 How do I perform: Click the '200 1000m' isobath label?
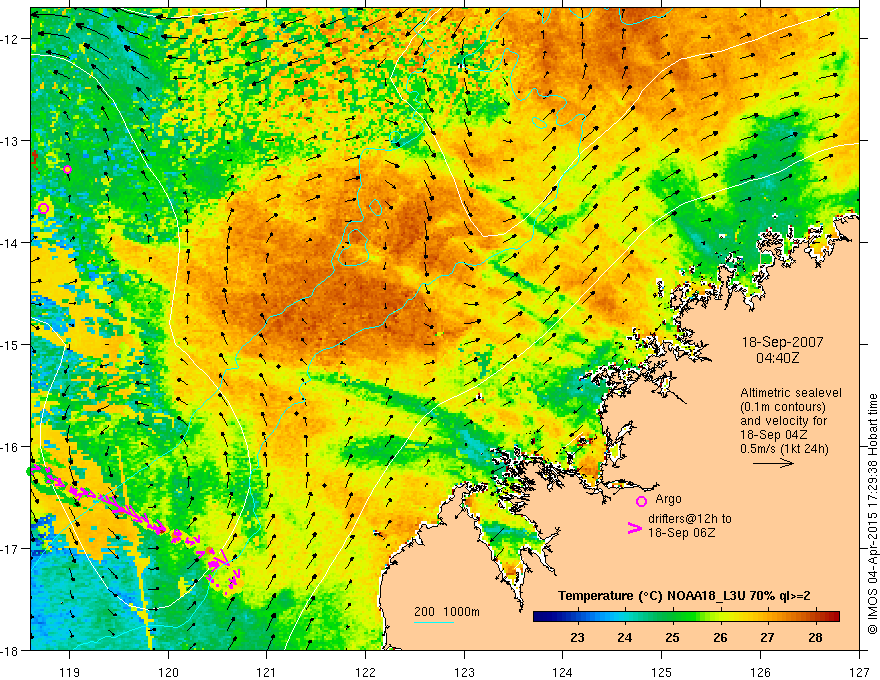[x=447, y=612]
